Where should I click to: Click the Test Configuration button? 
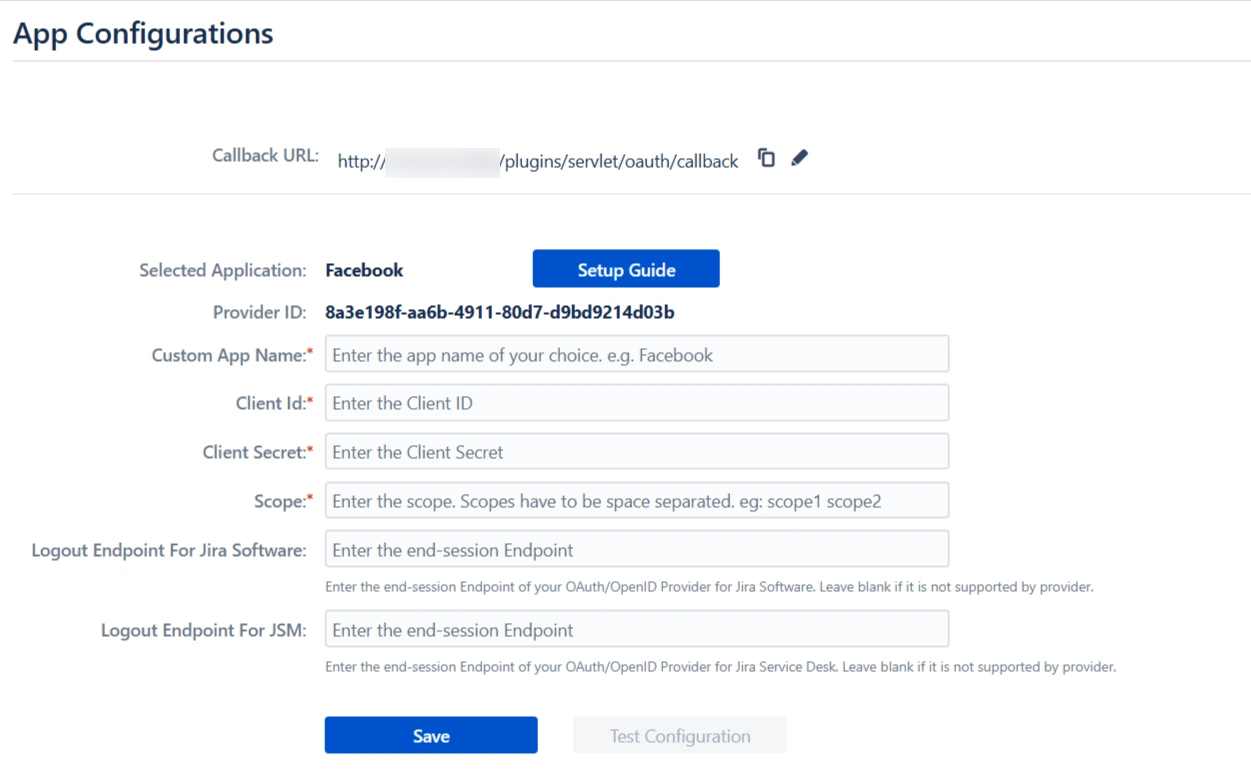tap(680, 735)
